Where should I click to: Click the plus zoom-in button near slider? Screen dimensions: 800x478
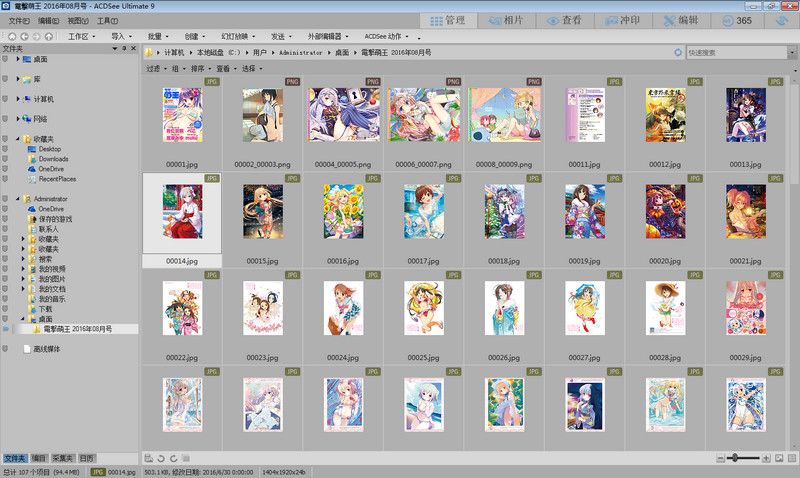[766, 458]
